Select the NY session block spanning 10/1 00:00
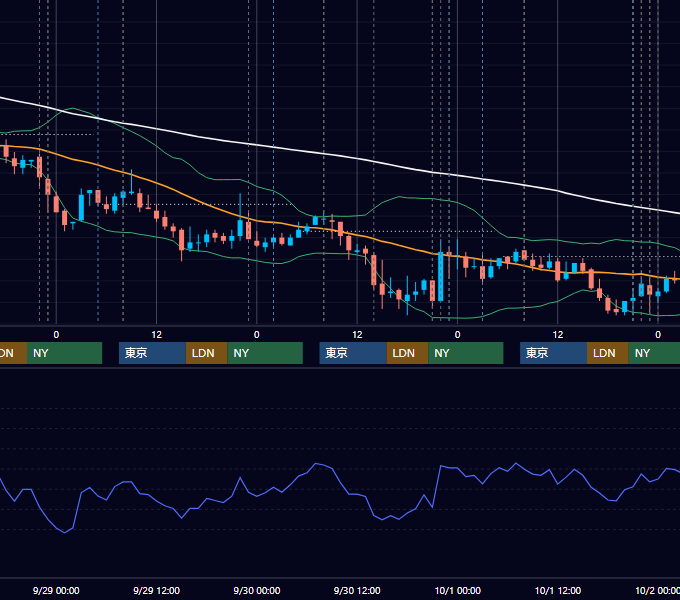 pyautogui.click(x=466, y=353)
